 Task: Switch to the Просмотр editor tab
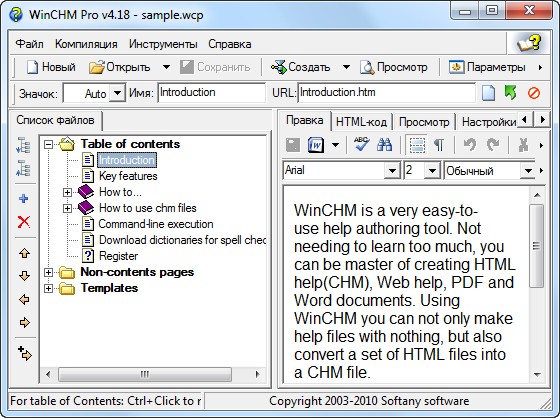point(424,122)
